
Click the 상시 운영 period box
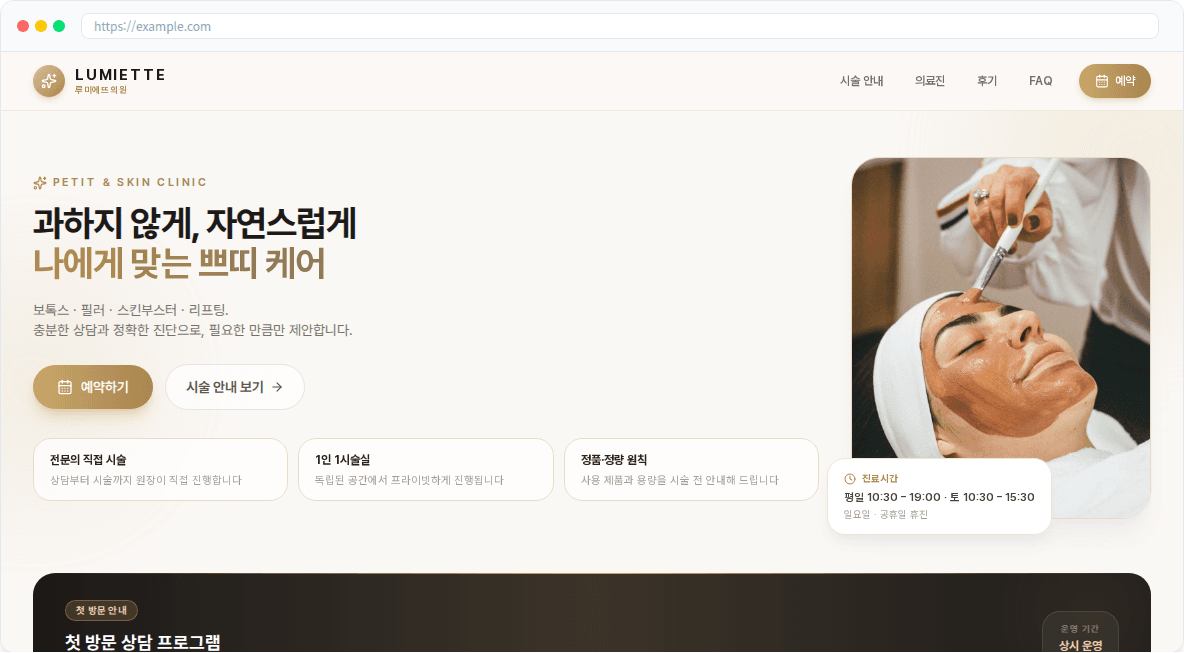click(1080, 633)
